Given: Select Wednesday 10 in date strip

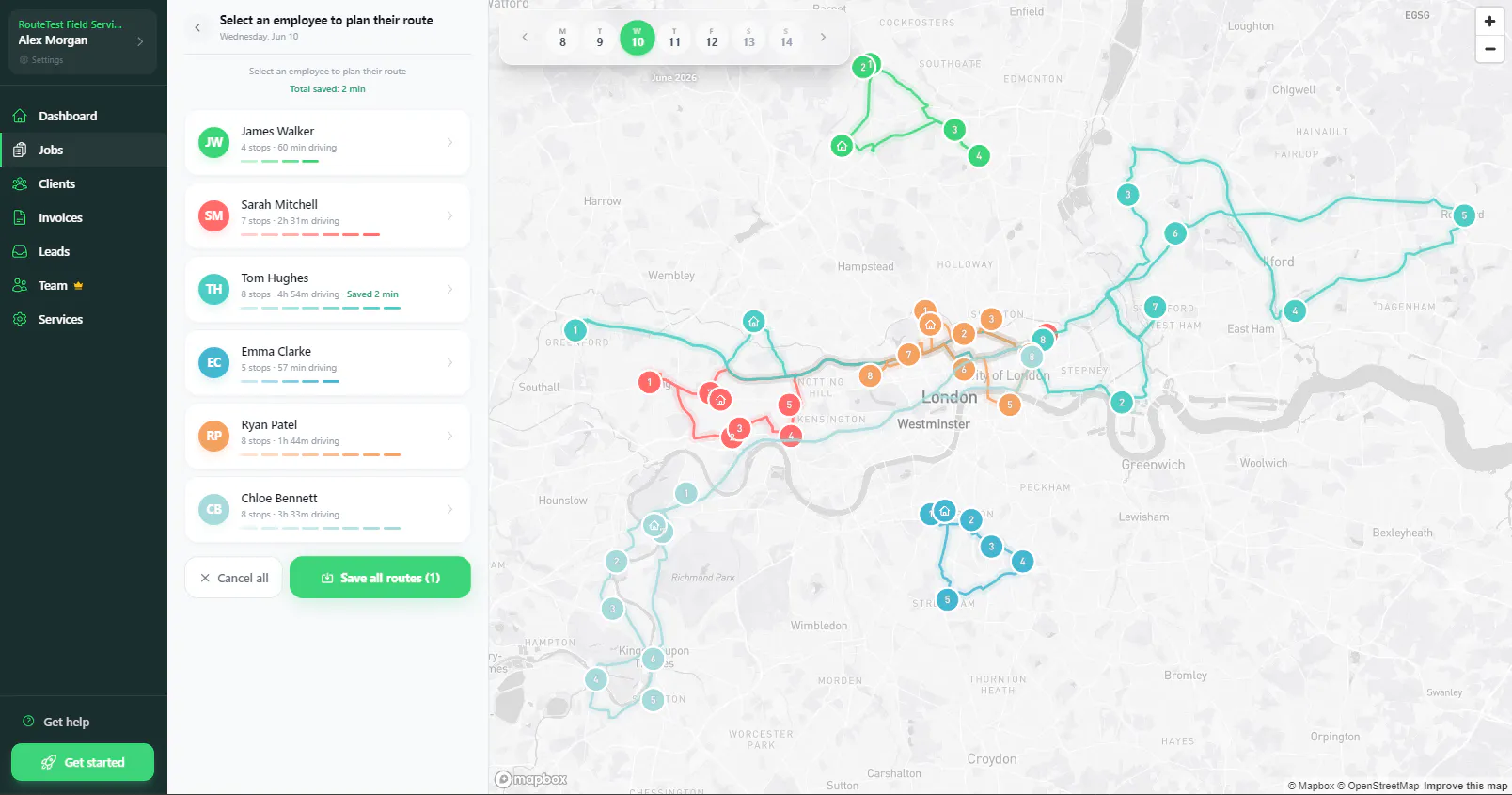Looking at the screenshot, I should click(x=638, y=38).
